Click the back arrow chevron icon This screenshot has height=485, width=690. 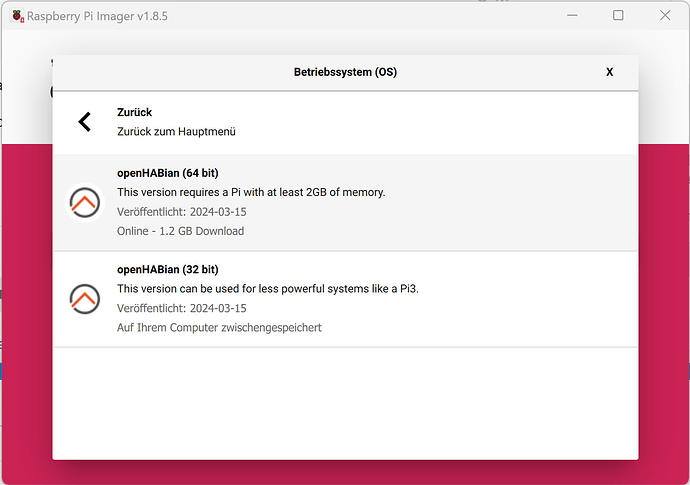(x=84, y=122)
